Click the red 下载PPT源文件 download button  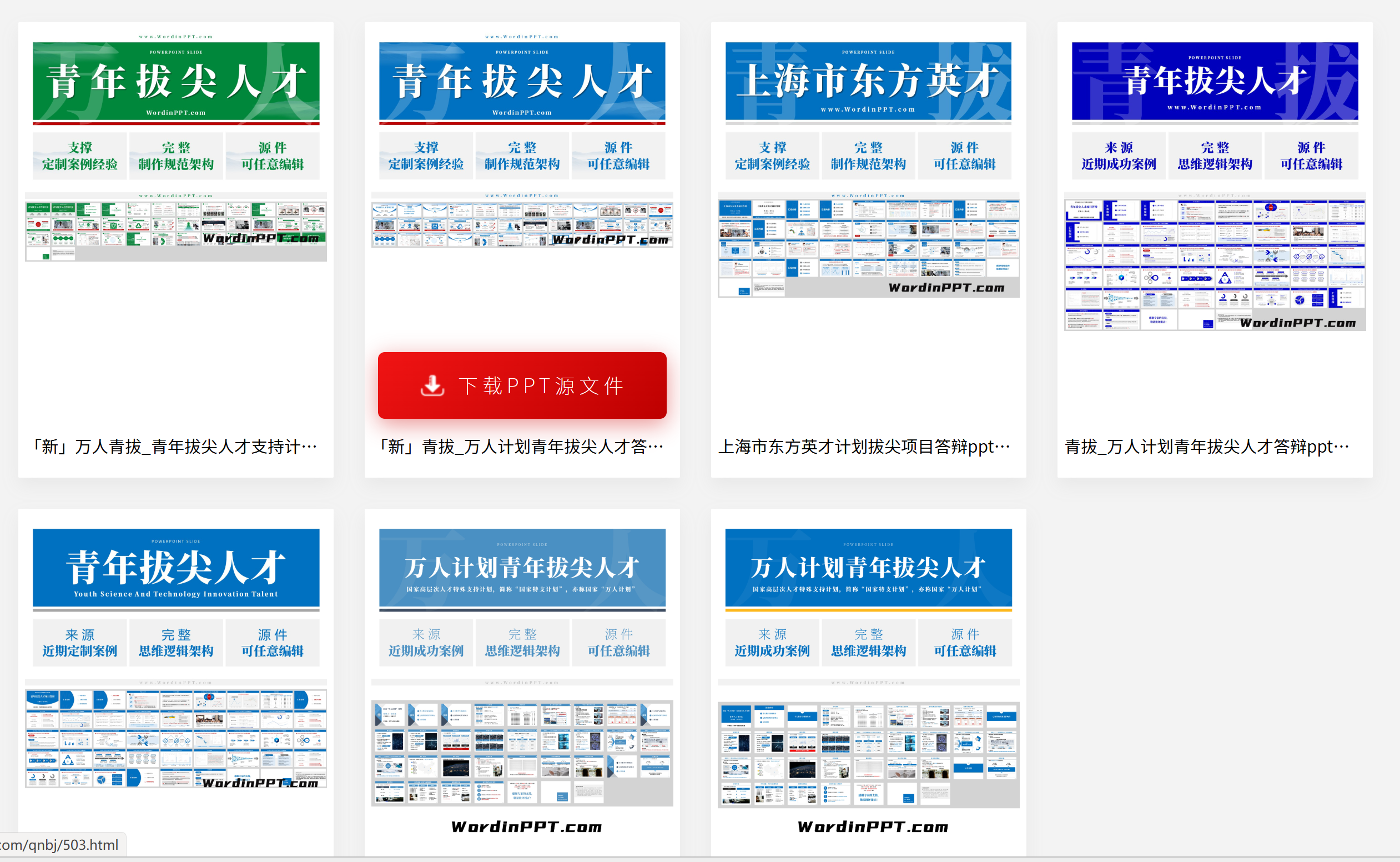pyautogui.click(x=521, y=385)
